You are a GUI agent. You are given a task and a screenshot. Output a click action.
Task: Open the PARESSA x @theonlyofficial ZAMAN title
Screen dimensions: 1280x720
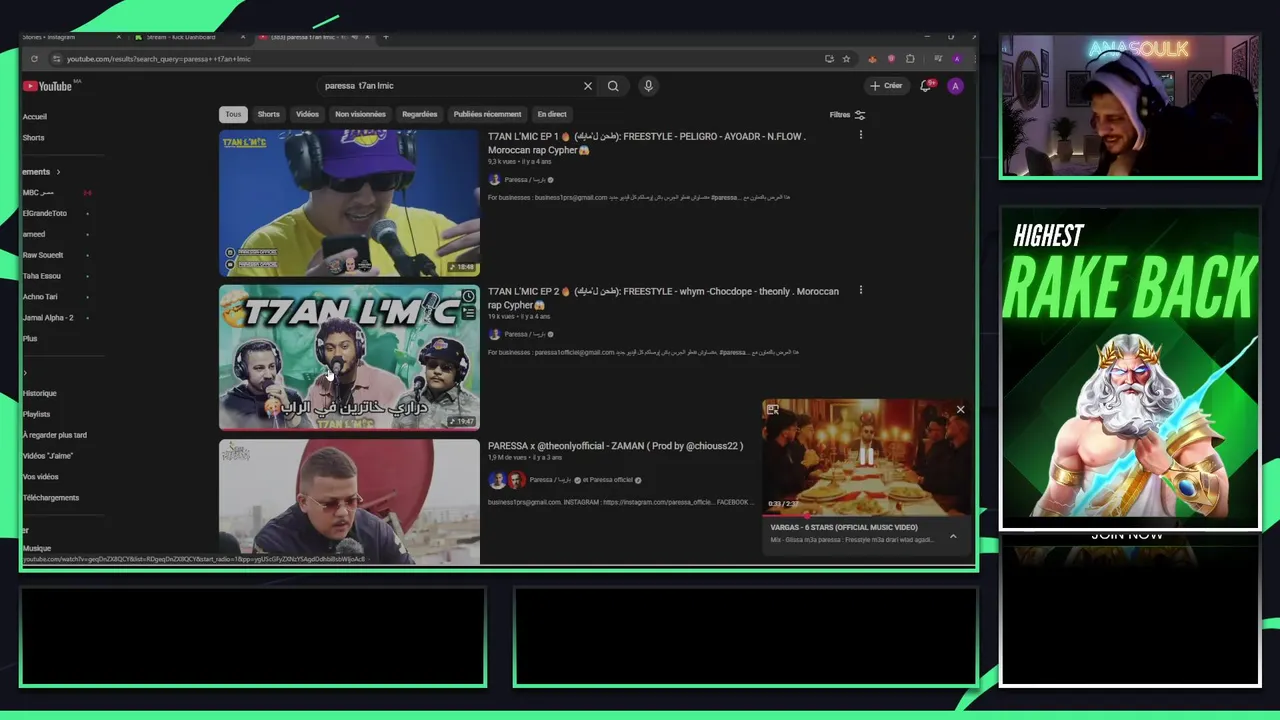click(615, 446)
